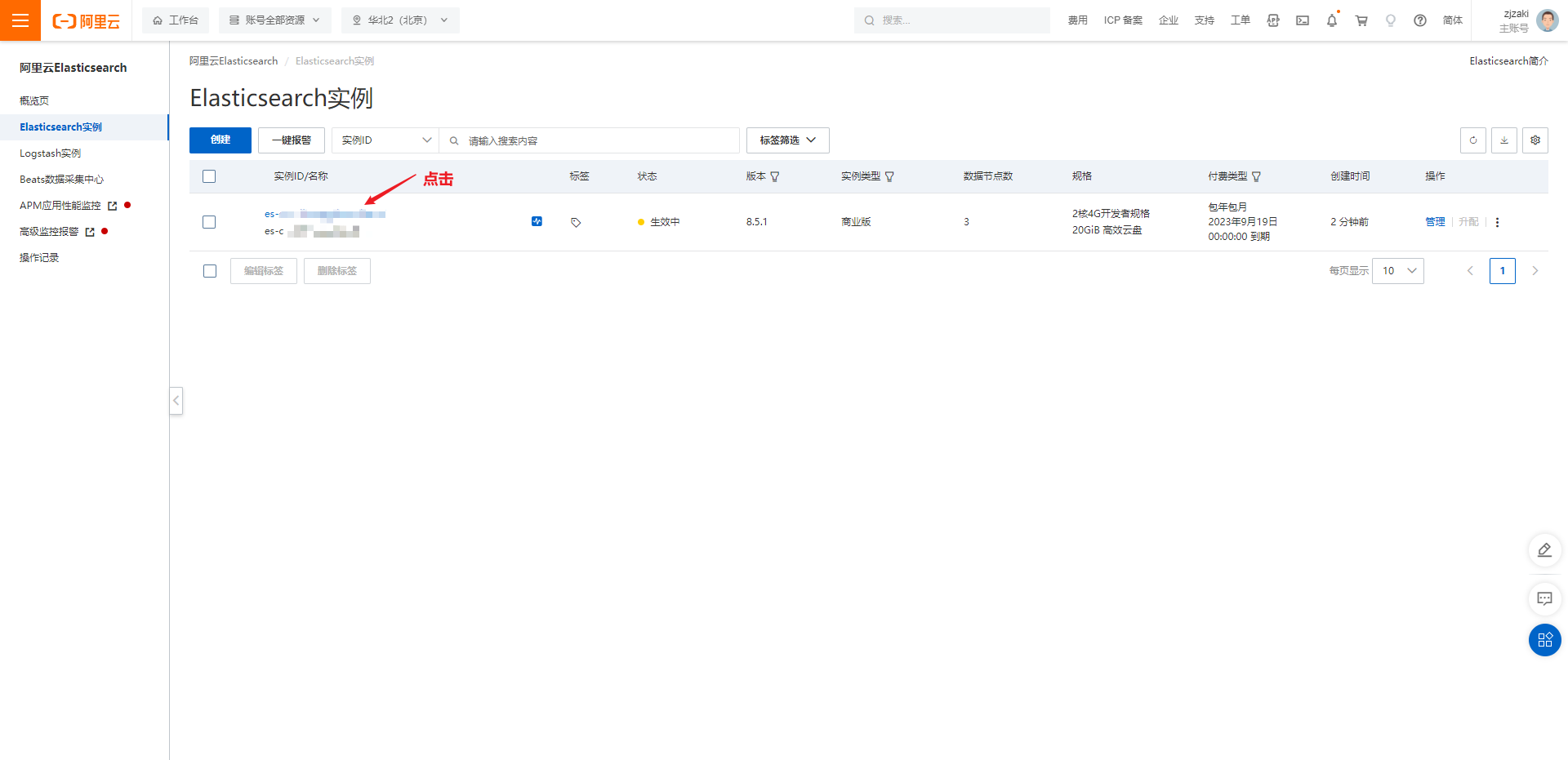
Task: Go to previous page arrow
Action: pos(1470,271)
